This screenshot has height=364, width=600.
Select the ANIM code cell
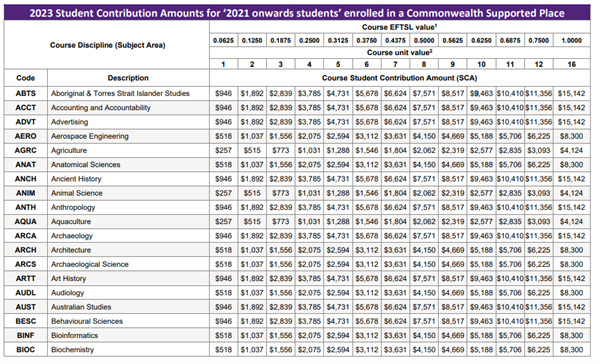point(26,193)
